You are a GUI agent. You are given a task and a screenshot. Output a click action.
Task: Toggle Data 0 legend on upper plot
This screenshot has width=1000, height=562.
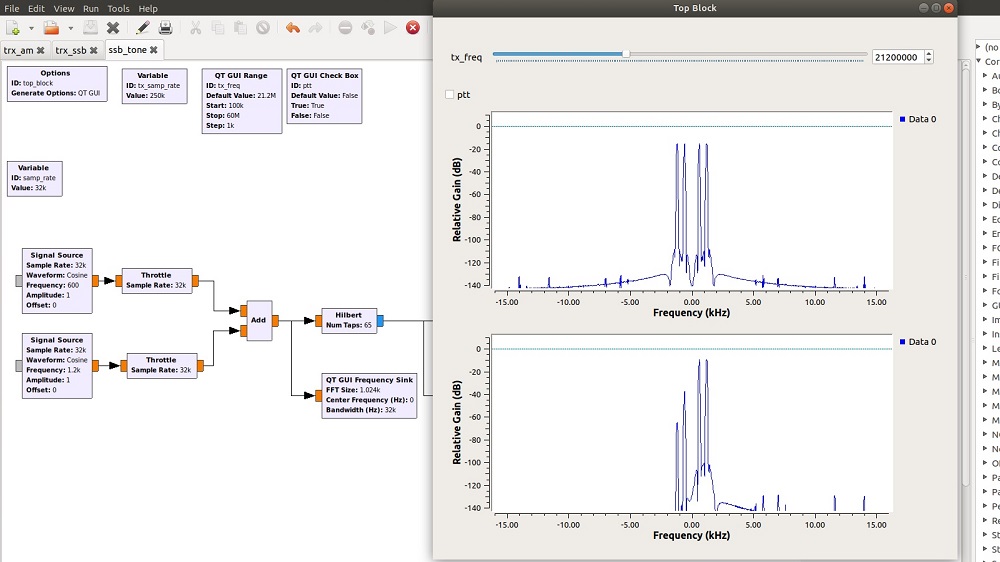point(918,119)
